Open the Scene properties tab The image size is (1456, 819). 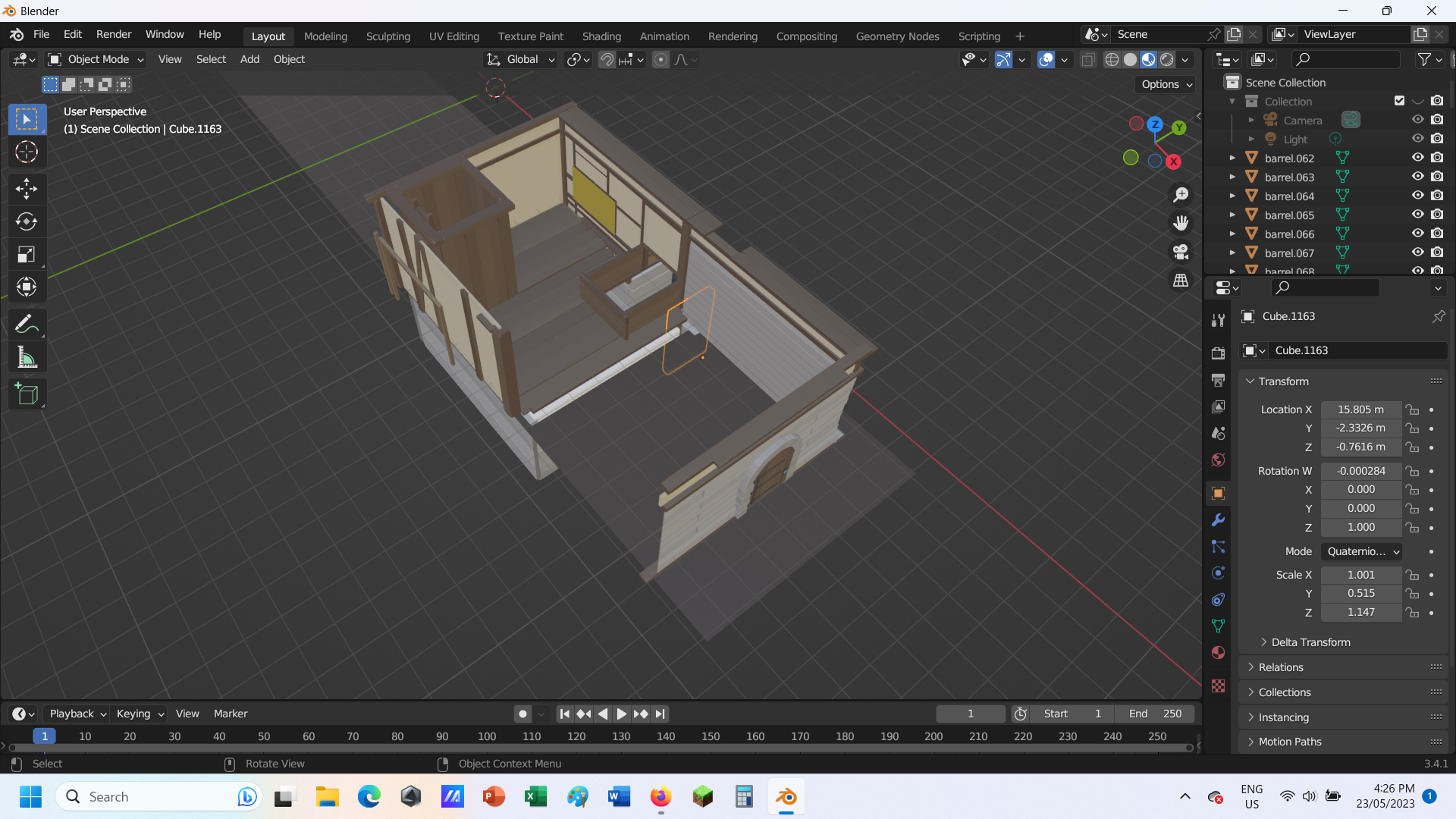coord(1218,433)
